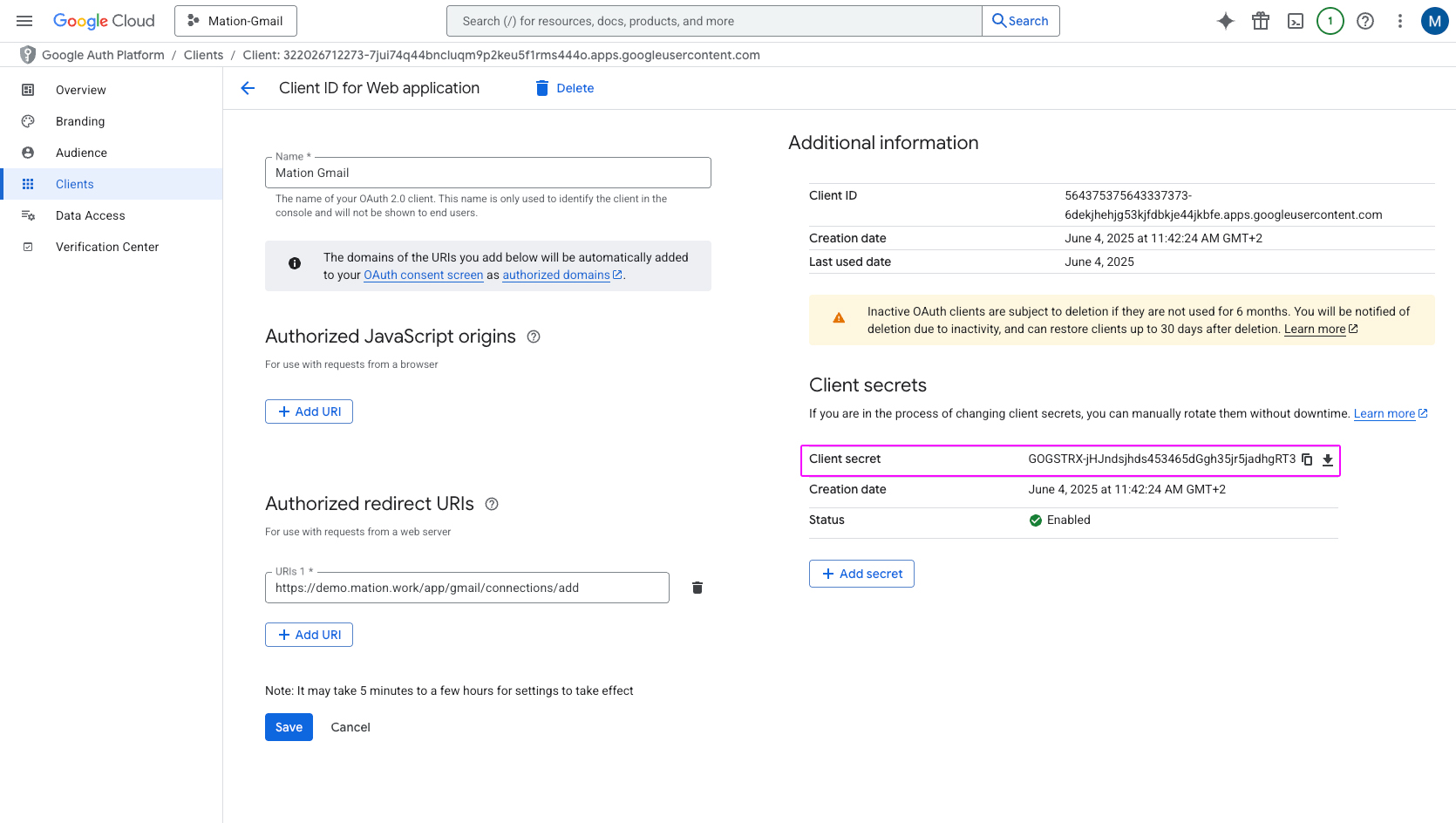
Task: Copy the client secret to clipboard
Action: 1307,459
